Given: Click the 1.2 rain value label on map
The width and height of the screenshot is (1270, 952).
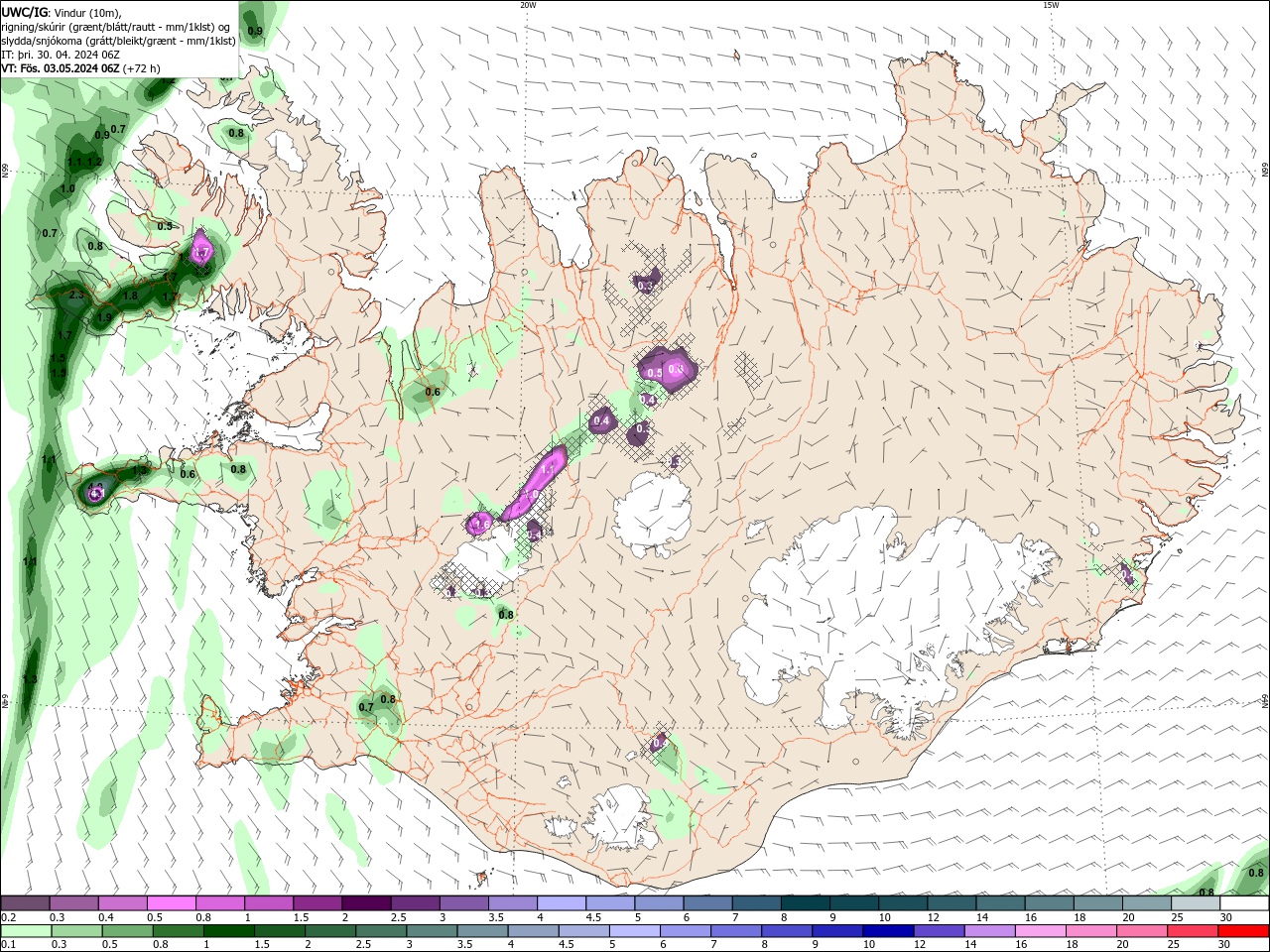Looking at the screenshot, I should 94,162.
